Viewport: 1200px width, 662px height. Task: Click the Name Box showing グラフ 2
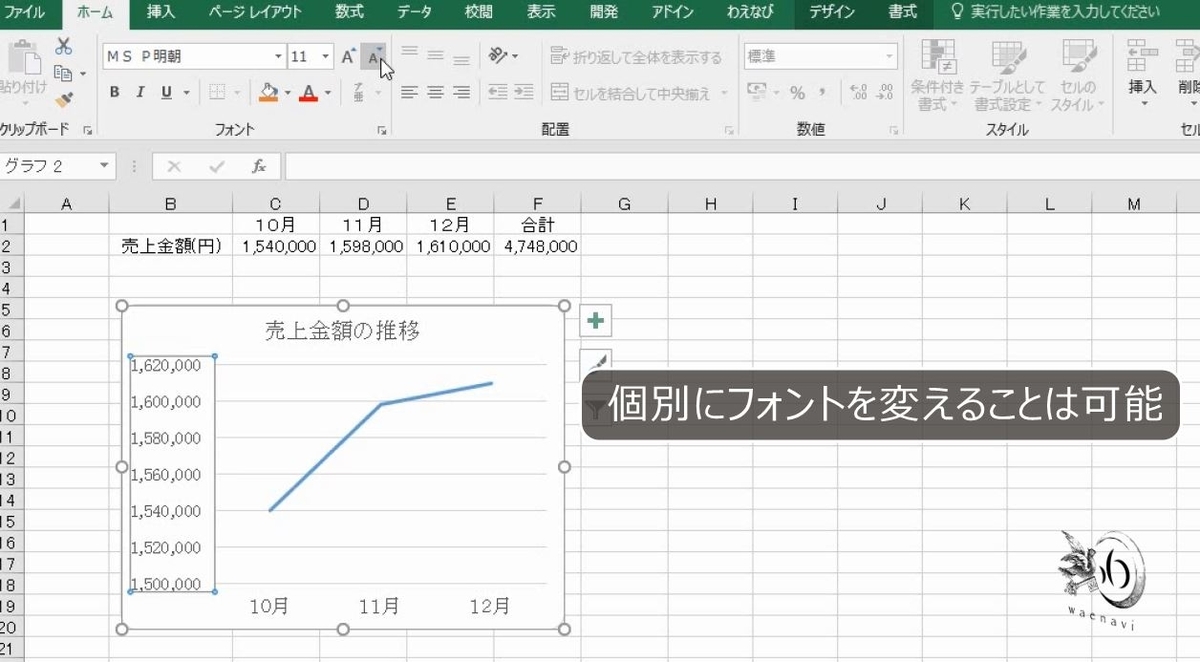pyautogui.click(x=55, y=167)
